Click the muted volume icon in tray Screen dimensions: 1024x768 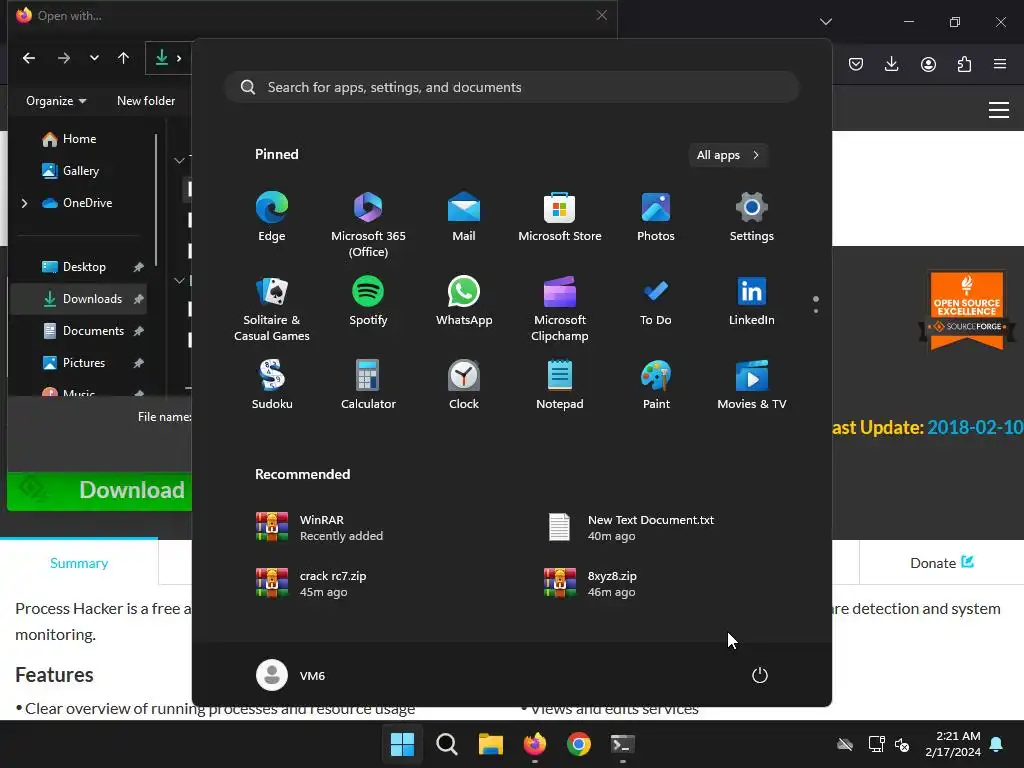(903, 744)
